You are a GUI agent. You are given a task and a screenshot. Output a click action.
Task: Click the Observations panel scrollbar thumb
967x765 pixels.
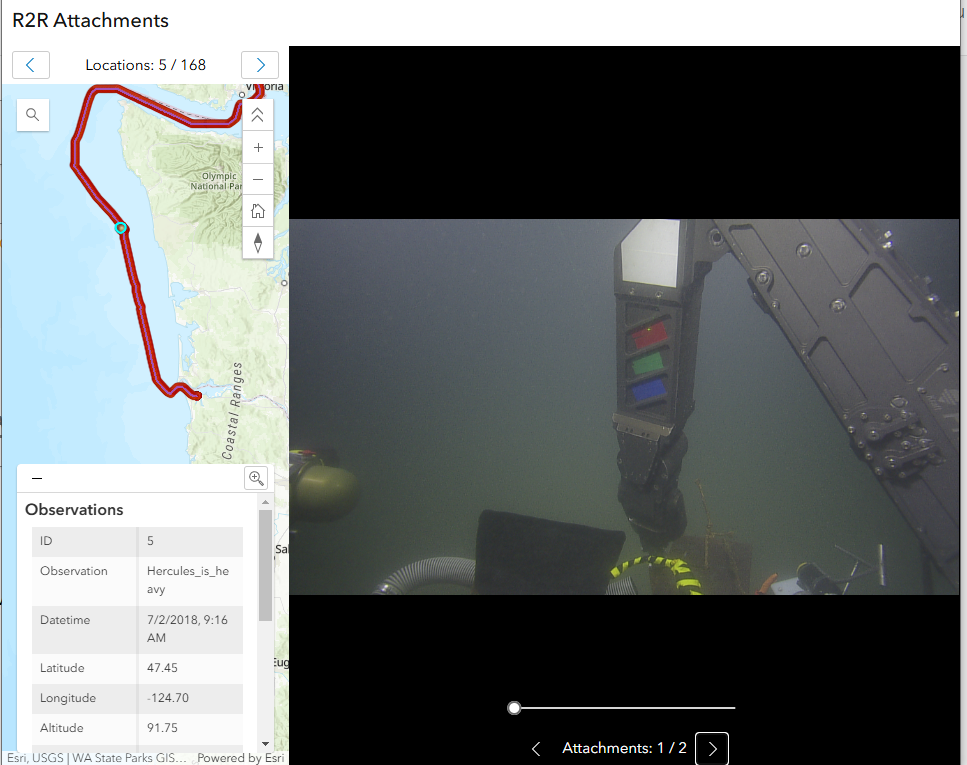265,565
